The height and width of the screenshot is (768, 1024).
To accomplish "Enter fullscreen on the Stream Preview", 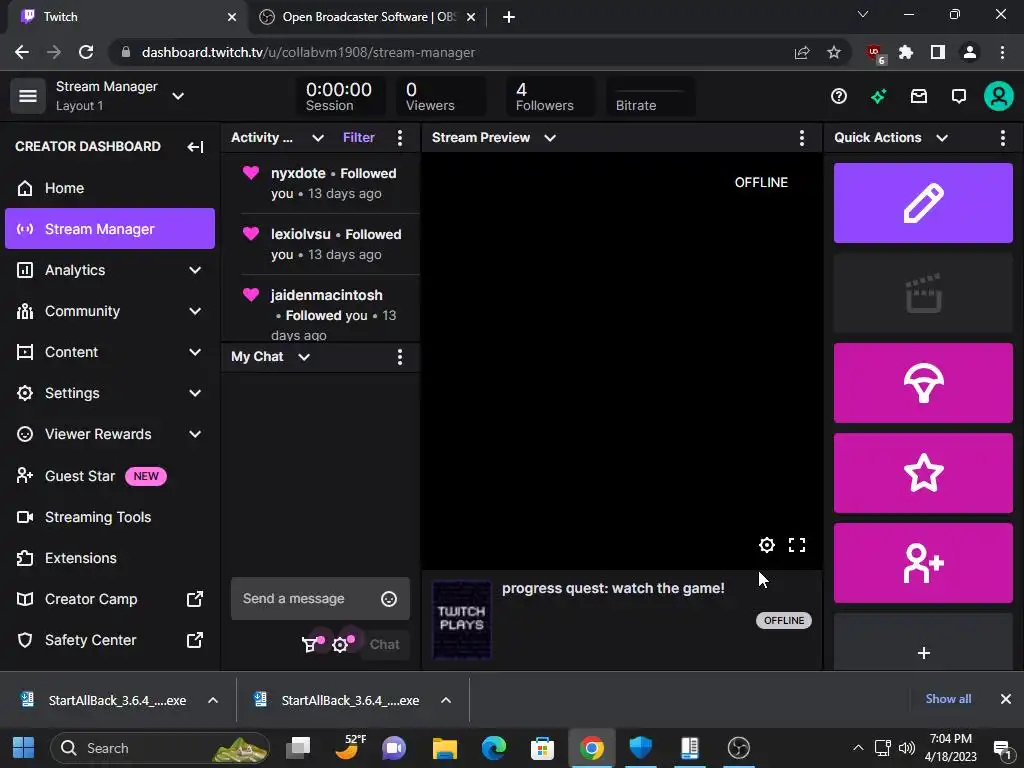I will 797,545.
